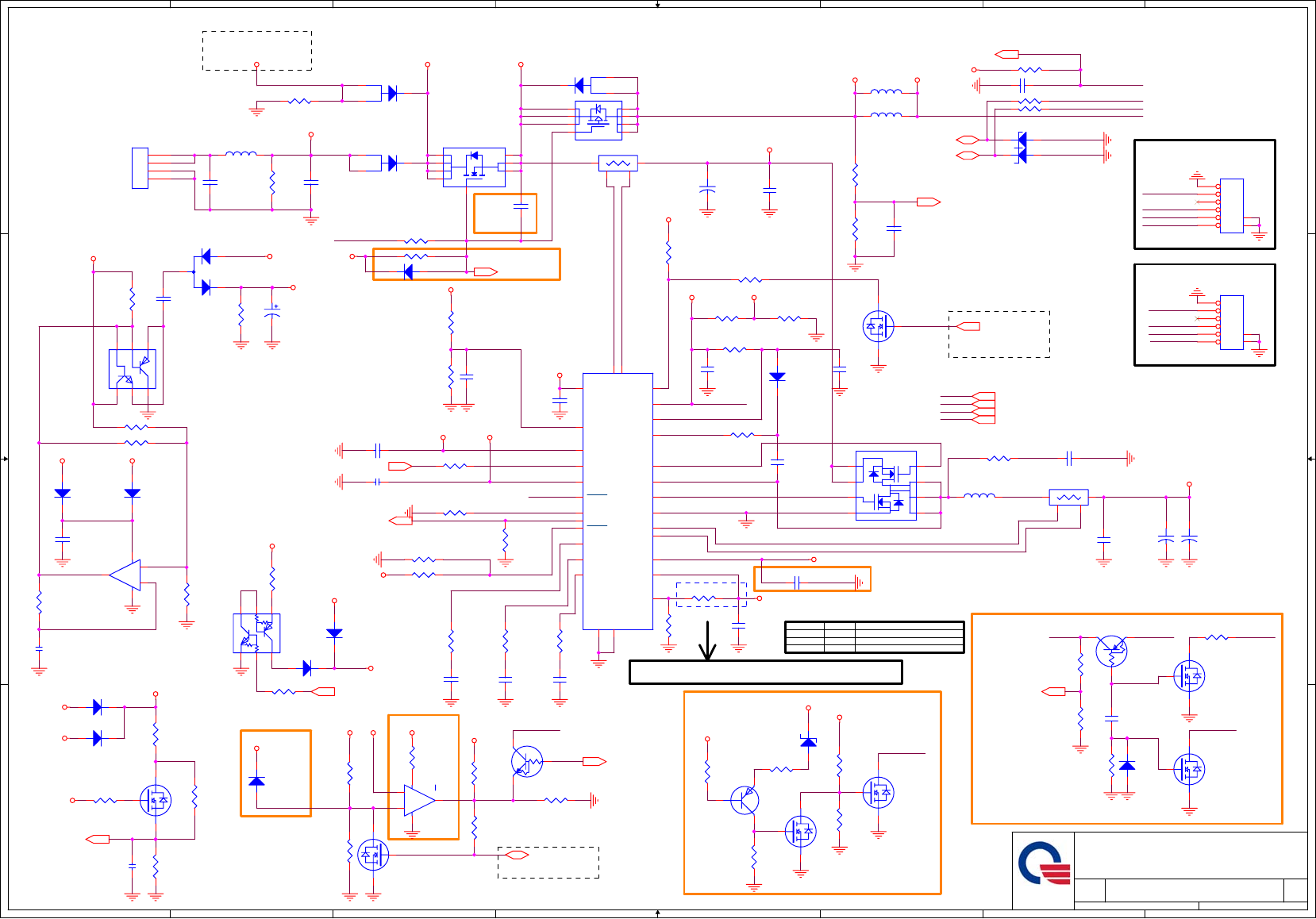Select the blue diode at the top of the bottom orange box
Screen dimensions: 1316x919
click(808, 742)
